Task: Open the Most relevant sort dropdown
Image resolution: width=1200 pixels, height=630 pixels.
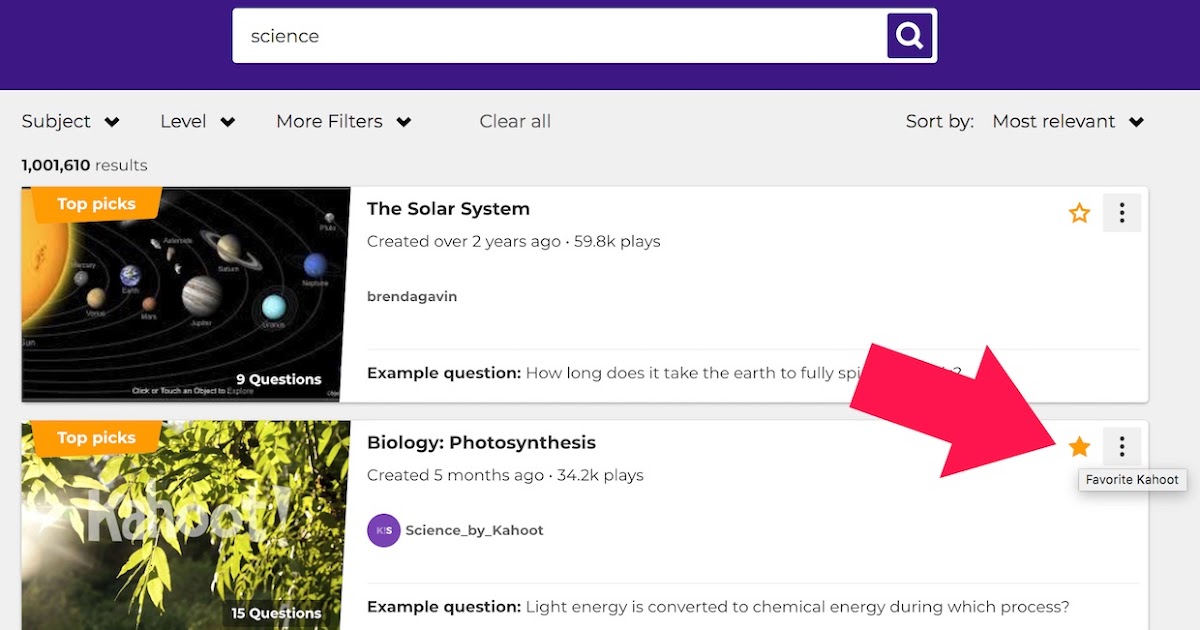Action: tap(1068, 121)
